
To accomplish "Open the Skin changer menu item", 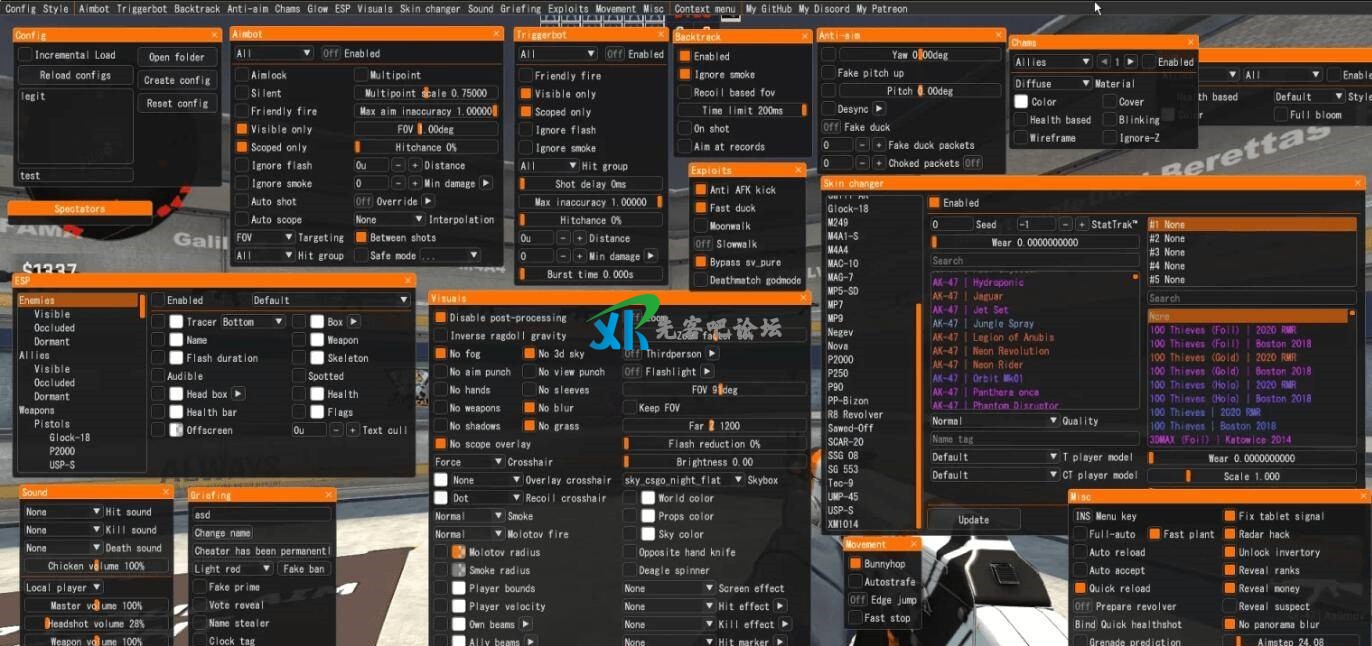I will tap(430, 9).
